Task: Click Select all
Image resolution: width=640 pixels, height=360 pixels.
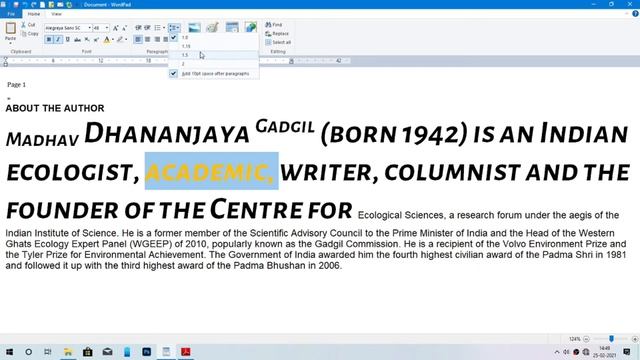Action: click(278, 42)
